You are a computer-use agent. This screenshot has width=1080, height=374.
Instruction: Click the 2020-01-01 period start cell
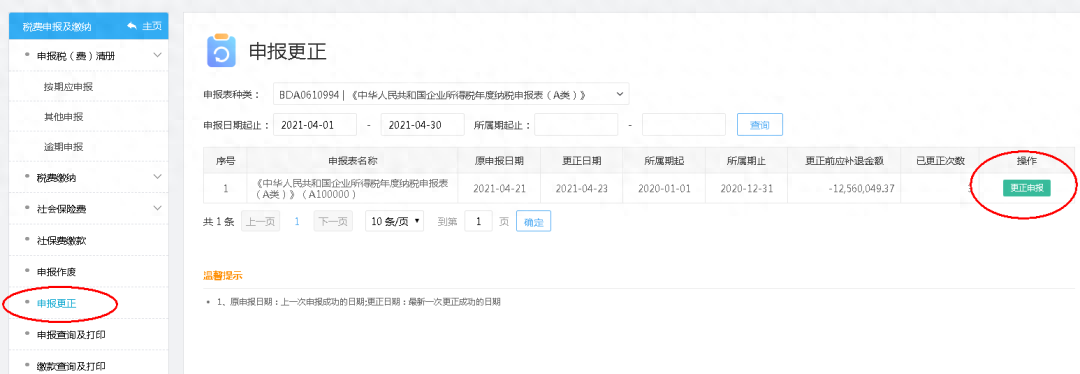[664, 189]
